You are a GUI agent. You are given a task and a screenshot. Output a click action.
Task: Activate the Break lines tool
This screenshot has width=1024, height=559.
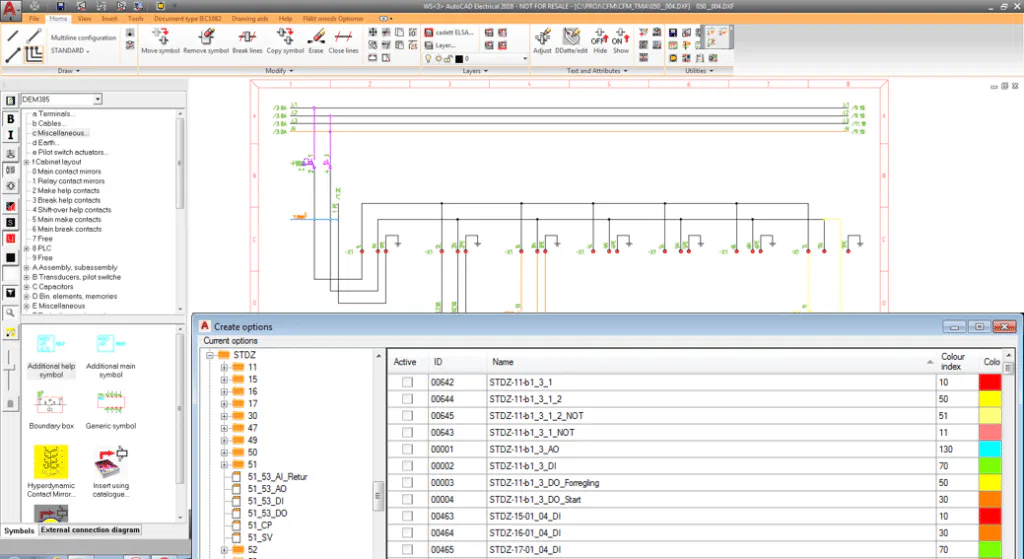click(x=247, y=40)
